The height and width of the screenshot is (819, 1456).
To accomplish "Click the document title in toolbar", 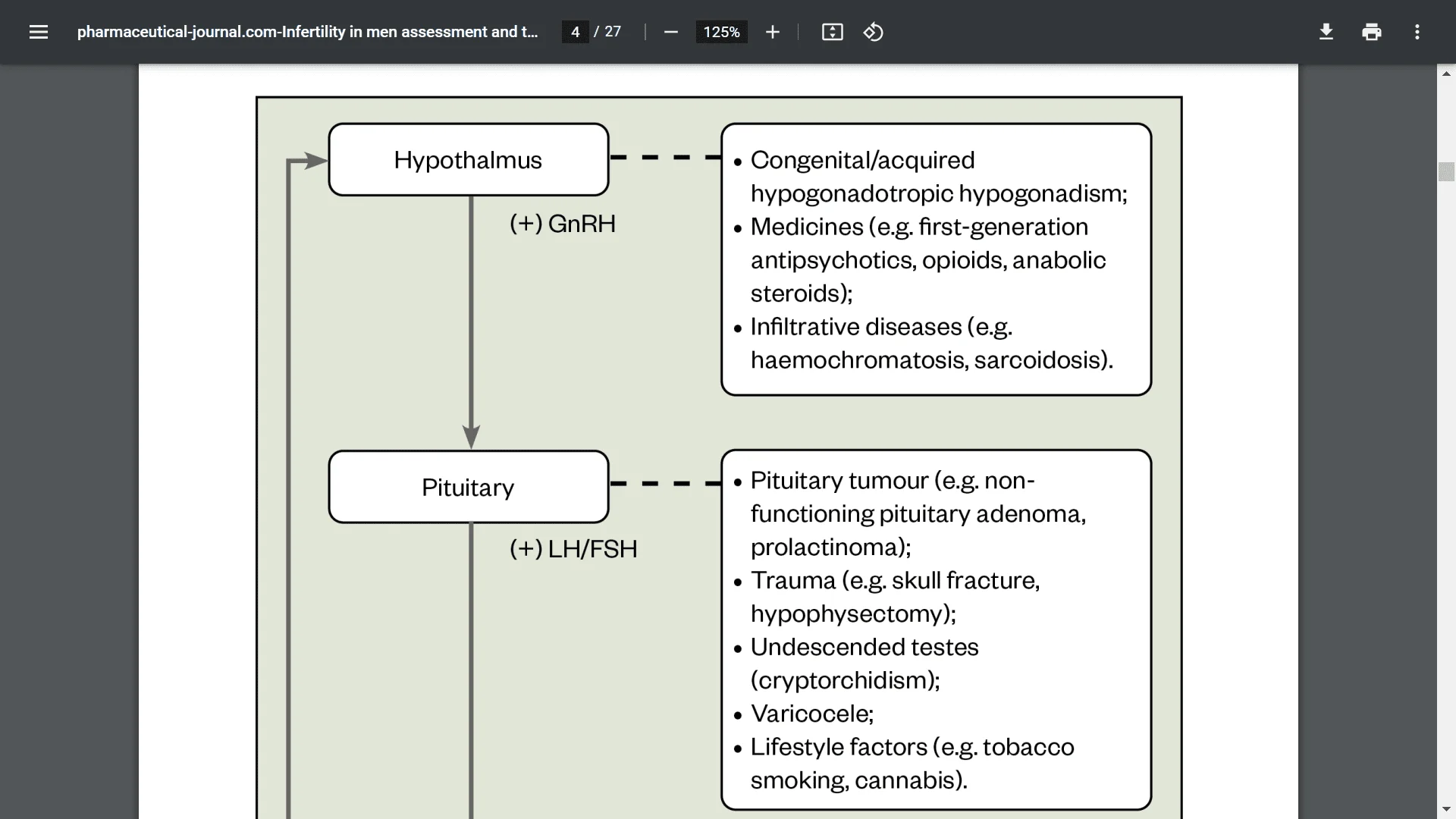I will (307, 32).
